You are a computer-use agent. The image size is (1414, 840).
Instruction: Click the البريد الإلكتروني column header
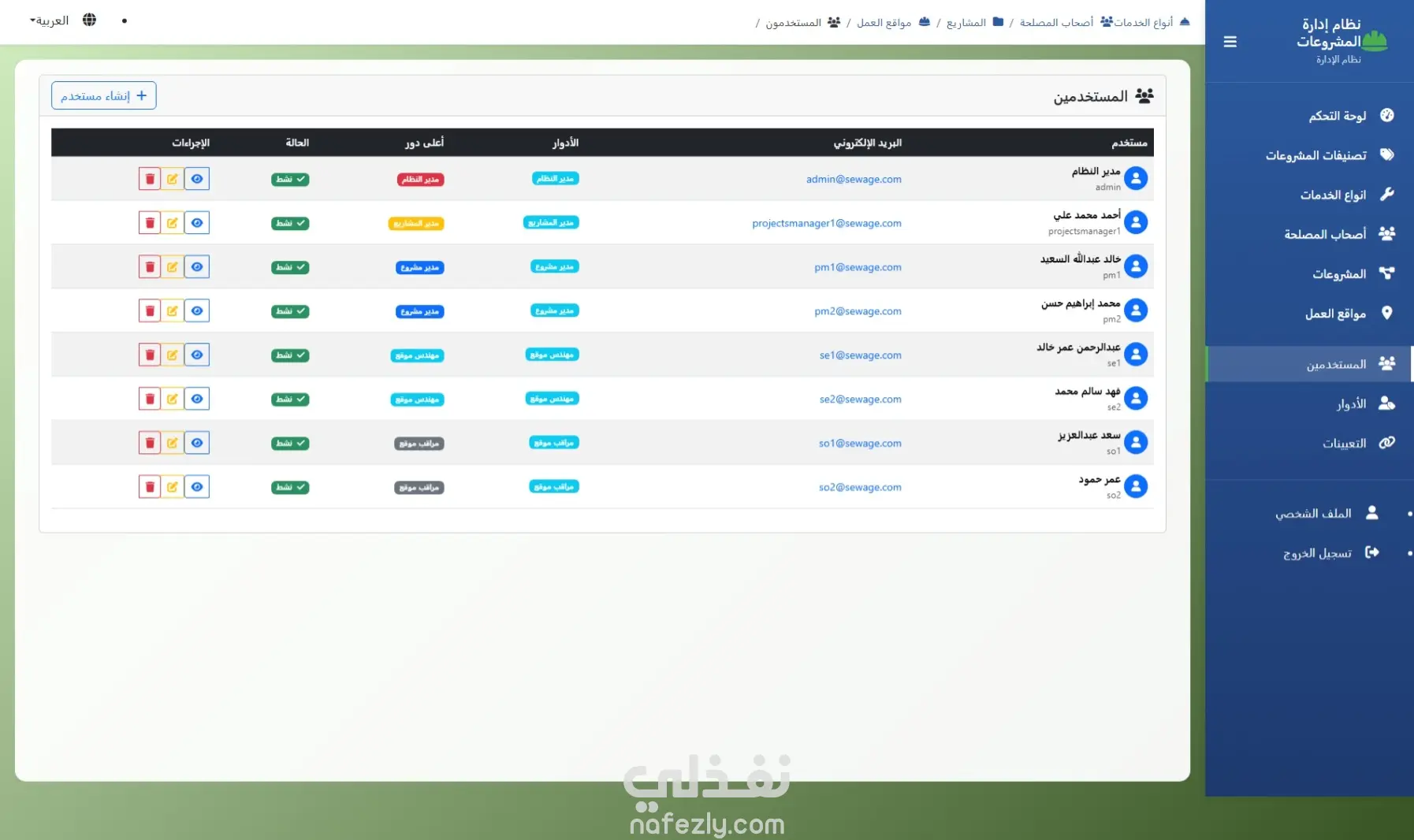click(868, 143)
